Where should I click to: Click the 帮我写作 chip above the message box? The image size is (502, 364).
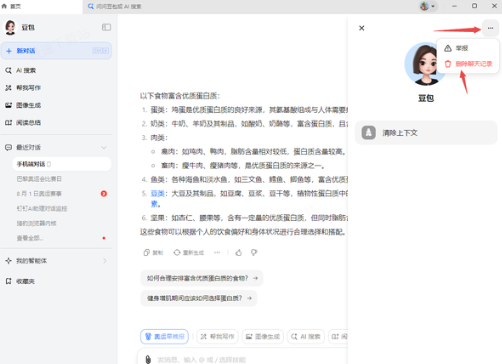(217, 337)
